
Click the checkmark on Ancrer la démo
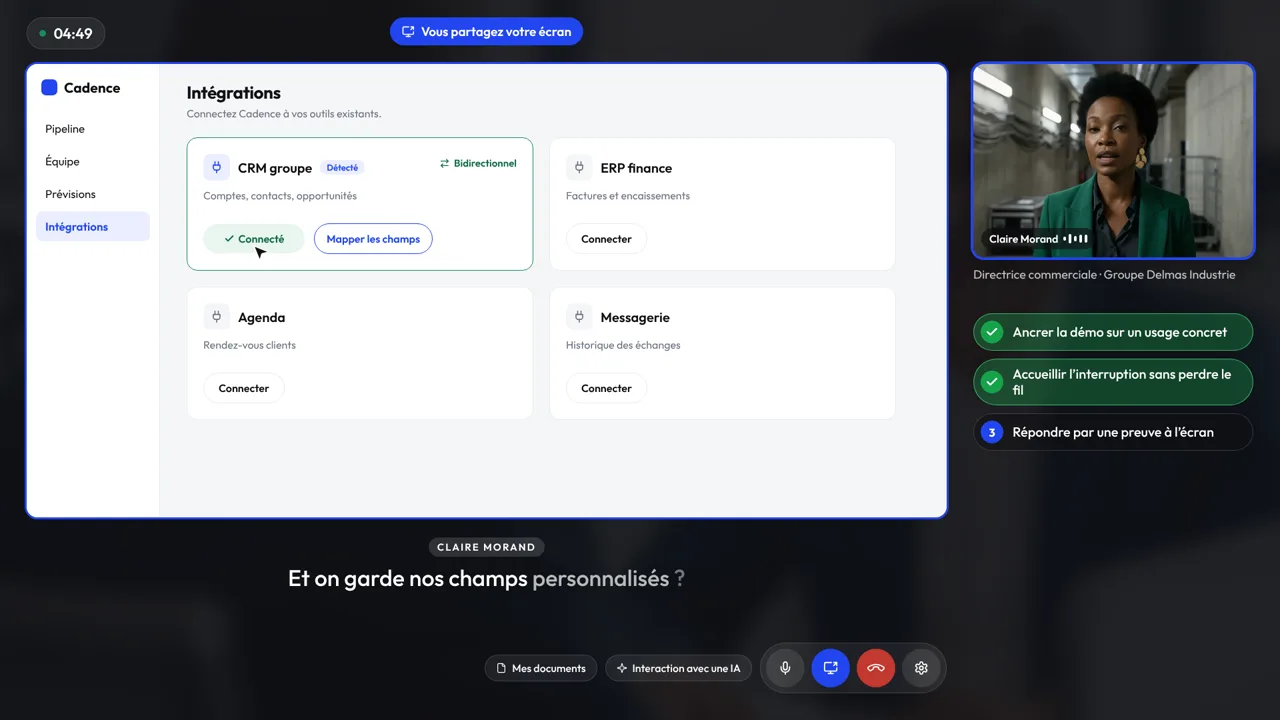(992, 332)
